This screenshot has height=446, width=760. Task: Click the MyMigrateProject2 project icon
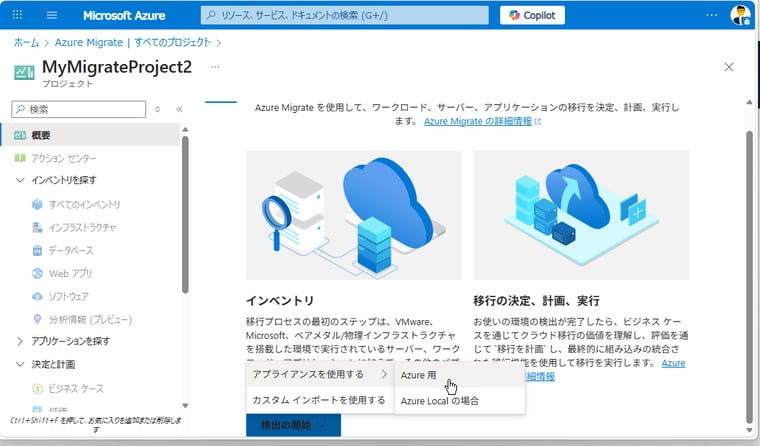[x=24, y=73]
